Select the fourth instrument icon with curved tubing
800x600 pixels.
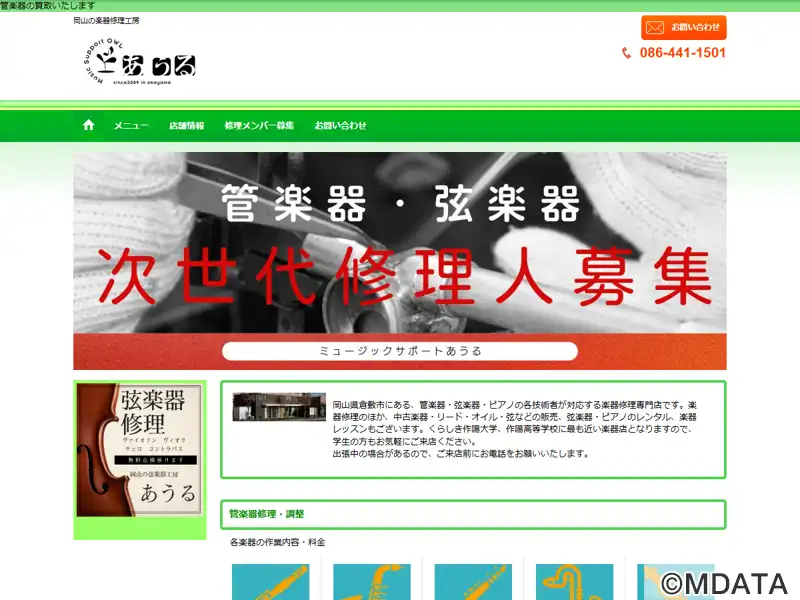pyautogui.click(x=574, y=582)
